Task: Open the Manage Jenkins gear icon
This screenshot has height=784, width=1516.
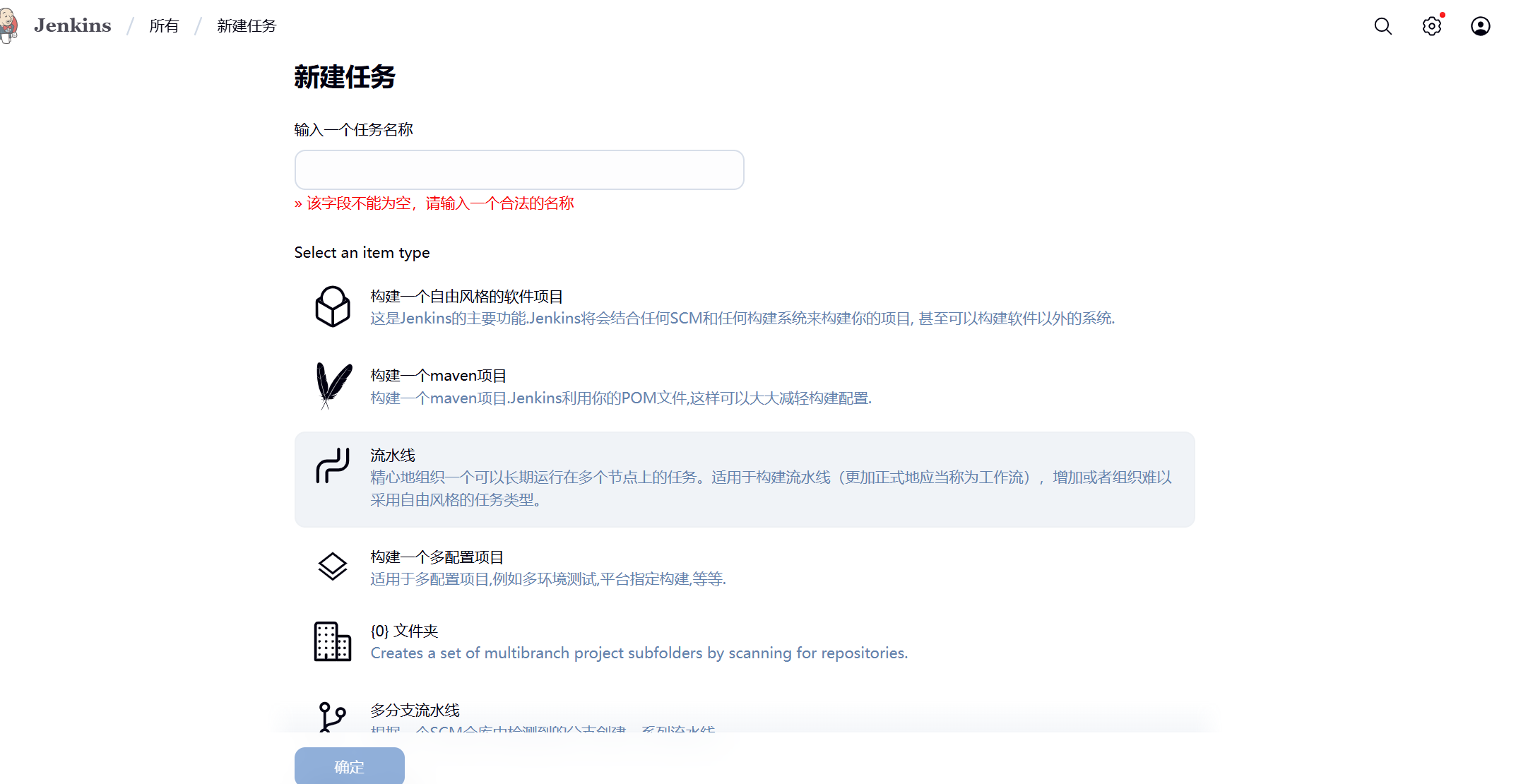Action: point(1431,26)
